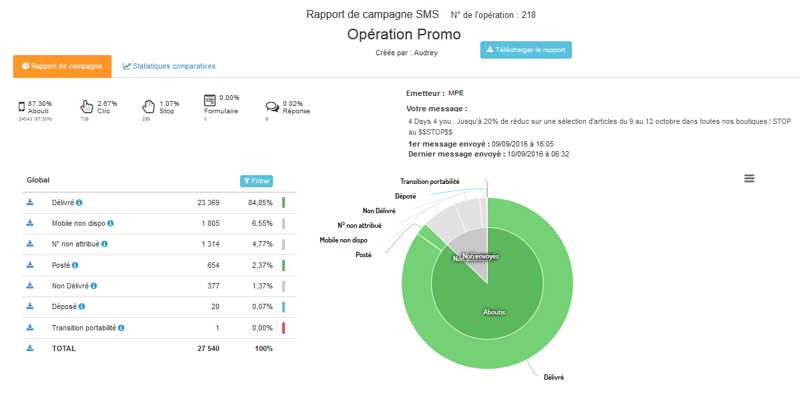Select the Rapport de campagne tab
The height and width of the screenshot is (393, 800).
click(62, 66)
